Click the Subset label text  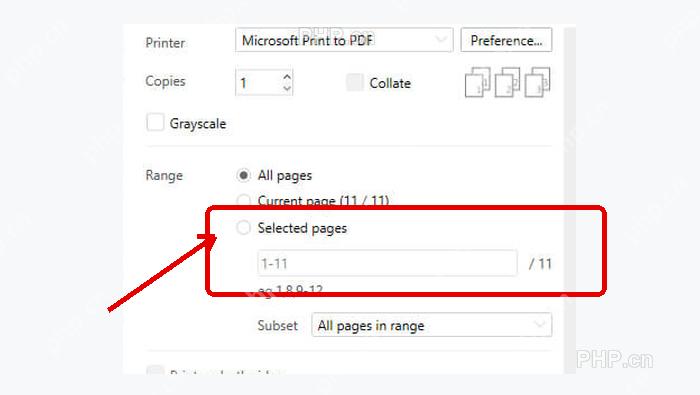point(277,325)
